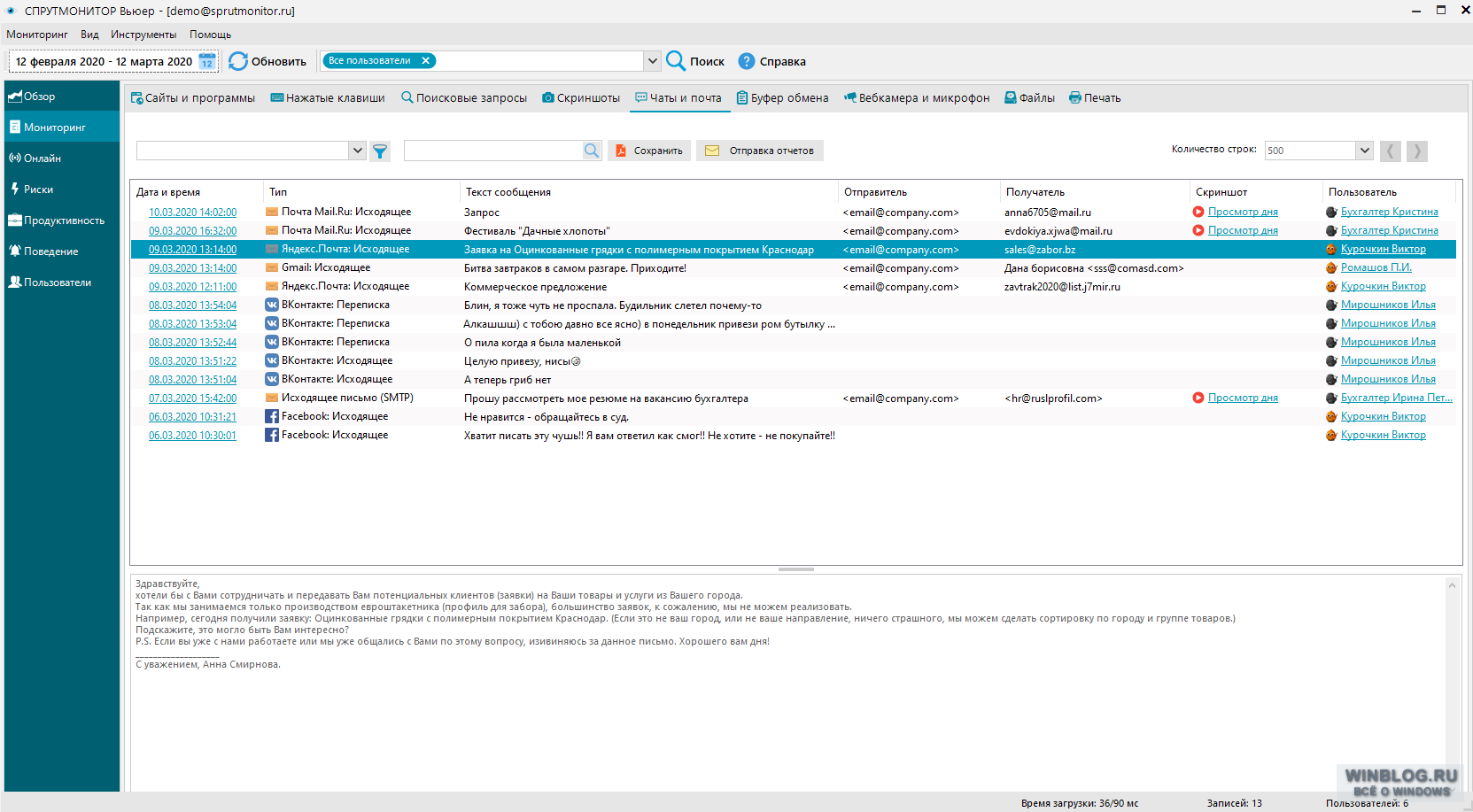This screenshot has width=1473, height=812.
Task: Click envelope icon of Исходящее письмо (SMTP) row
Action: click(x=272, y=398)
